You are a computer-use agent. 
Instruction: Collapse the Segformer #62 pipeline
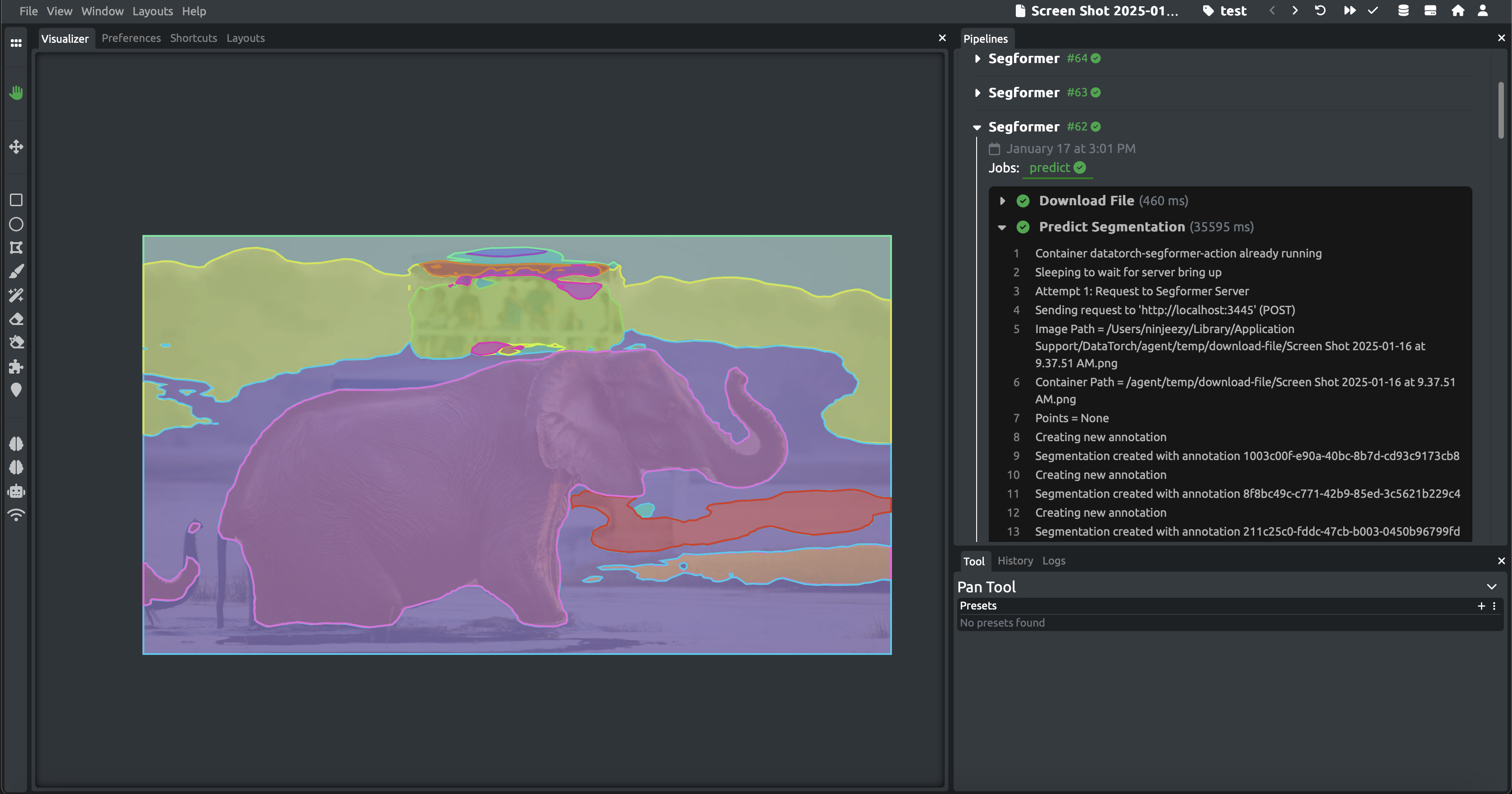977,127
